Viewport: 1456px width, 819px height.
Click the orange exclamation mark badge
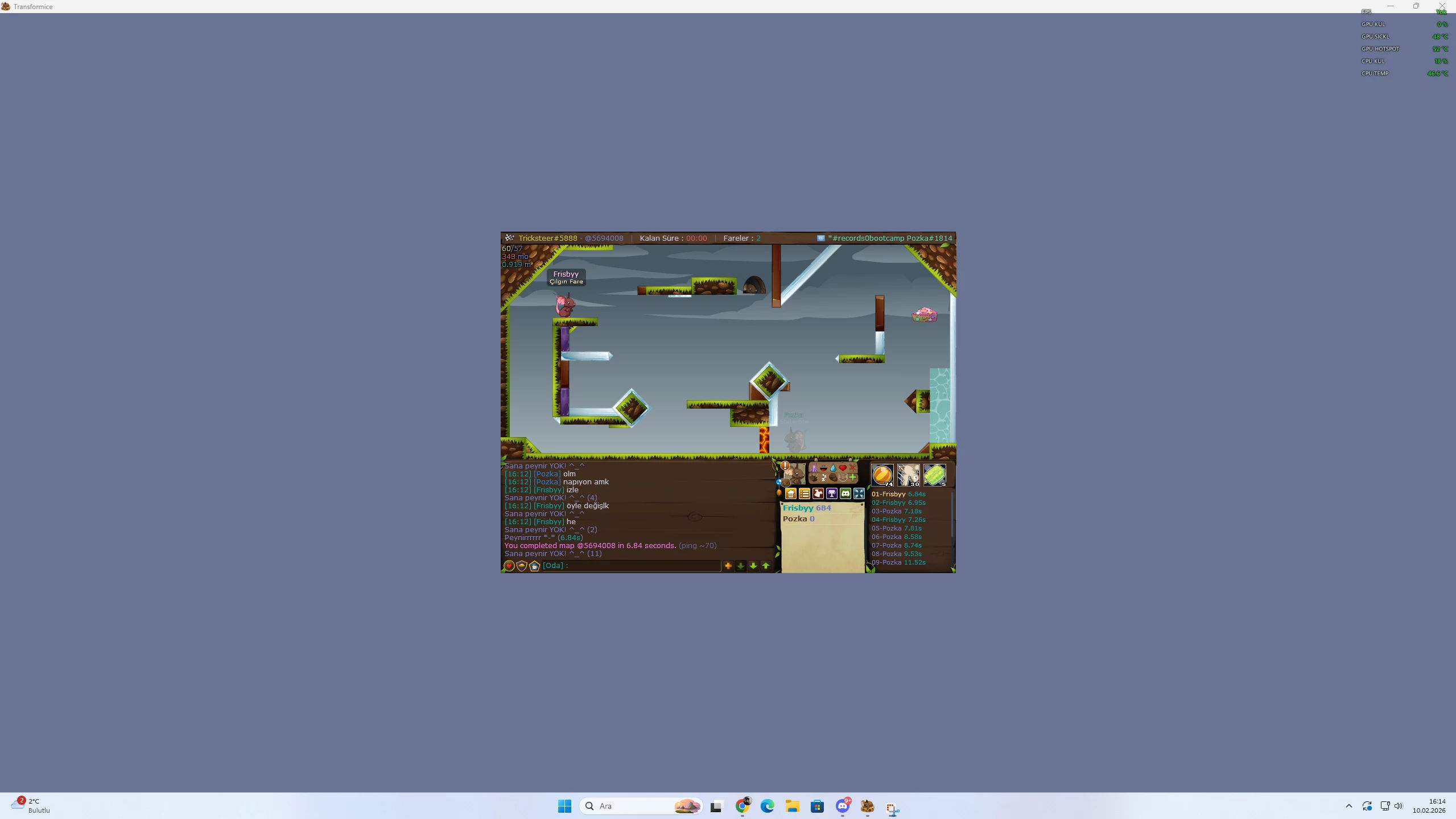point(785,466)
